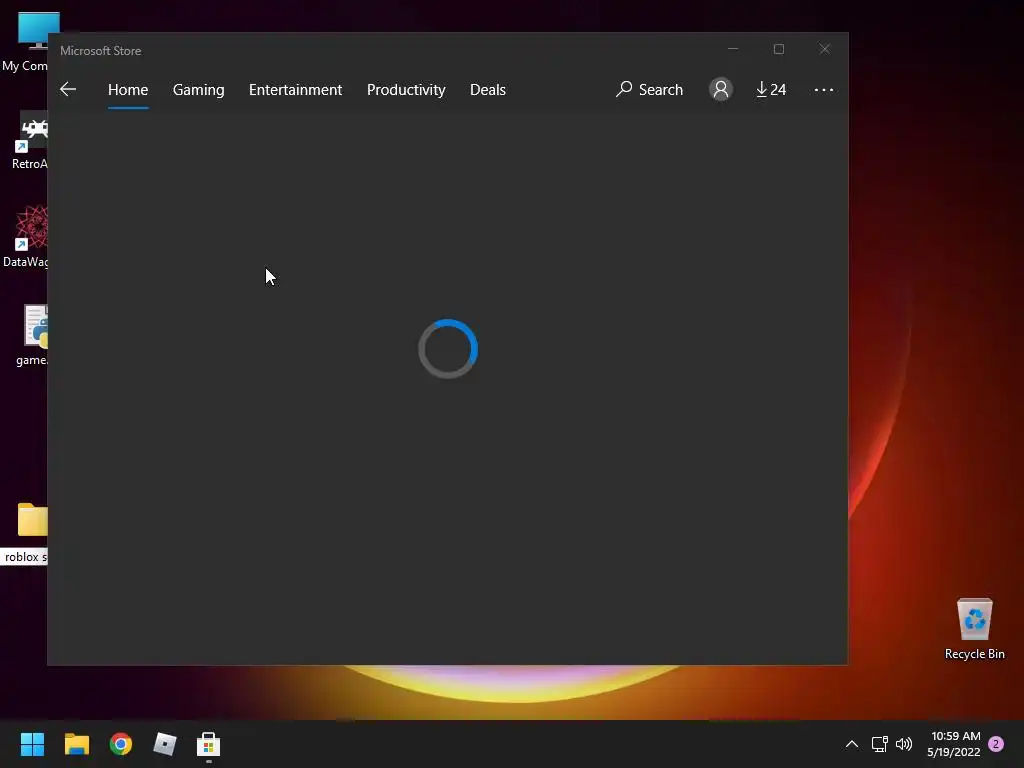The height and width of the screenshot is (768, 1024).
Task: Show hidden icons in system tray
Action: 852,744
